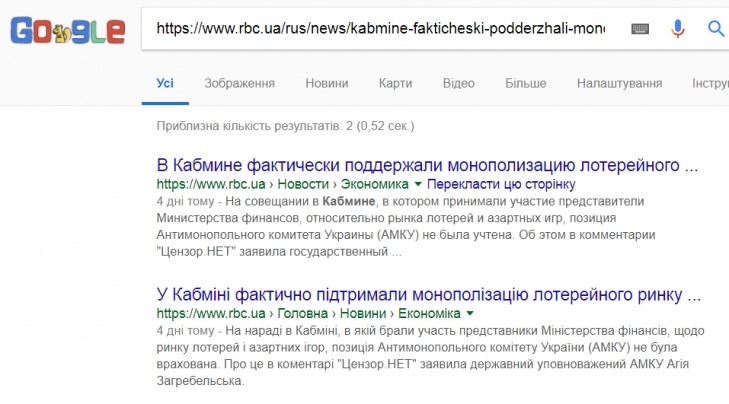Open result 'В Кабмине фактически поддержали'
The image size is (729, 404).
pos(427,165)
